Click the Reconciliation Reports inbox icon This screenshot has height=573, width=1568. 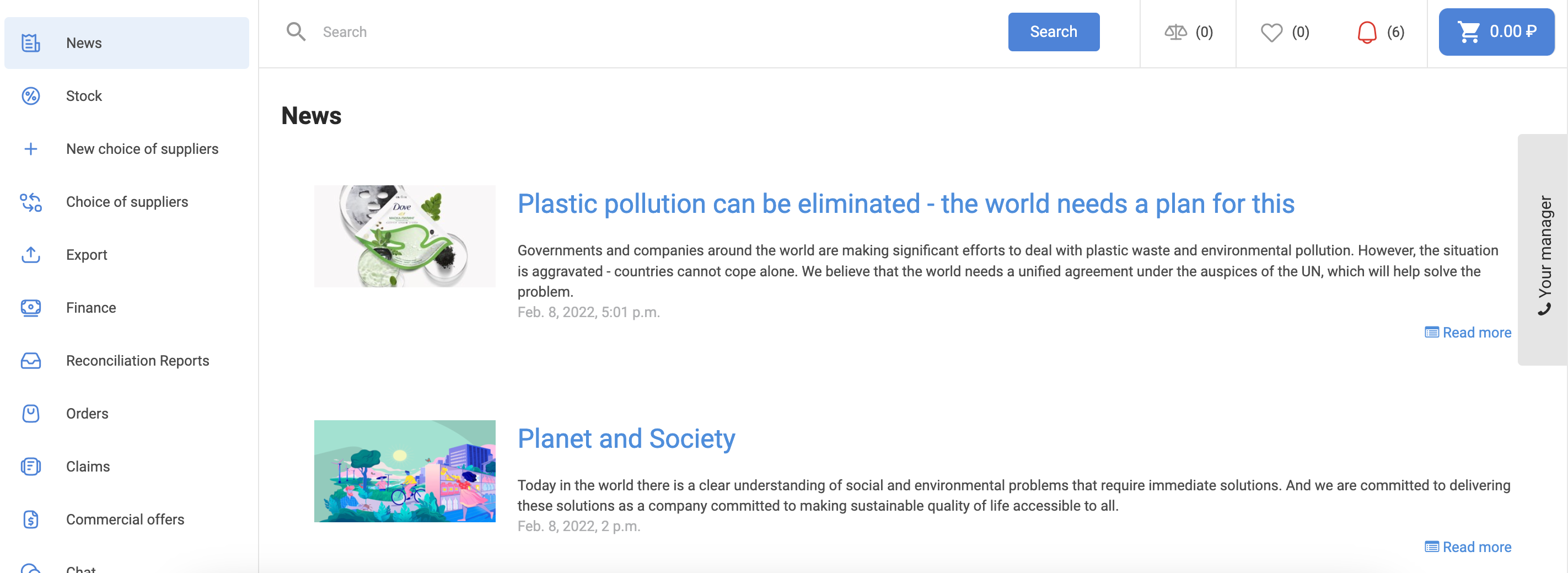point(30,361)
